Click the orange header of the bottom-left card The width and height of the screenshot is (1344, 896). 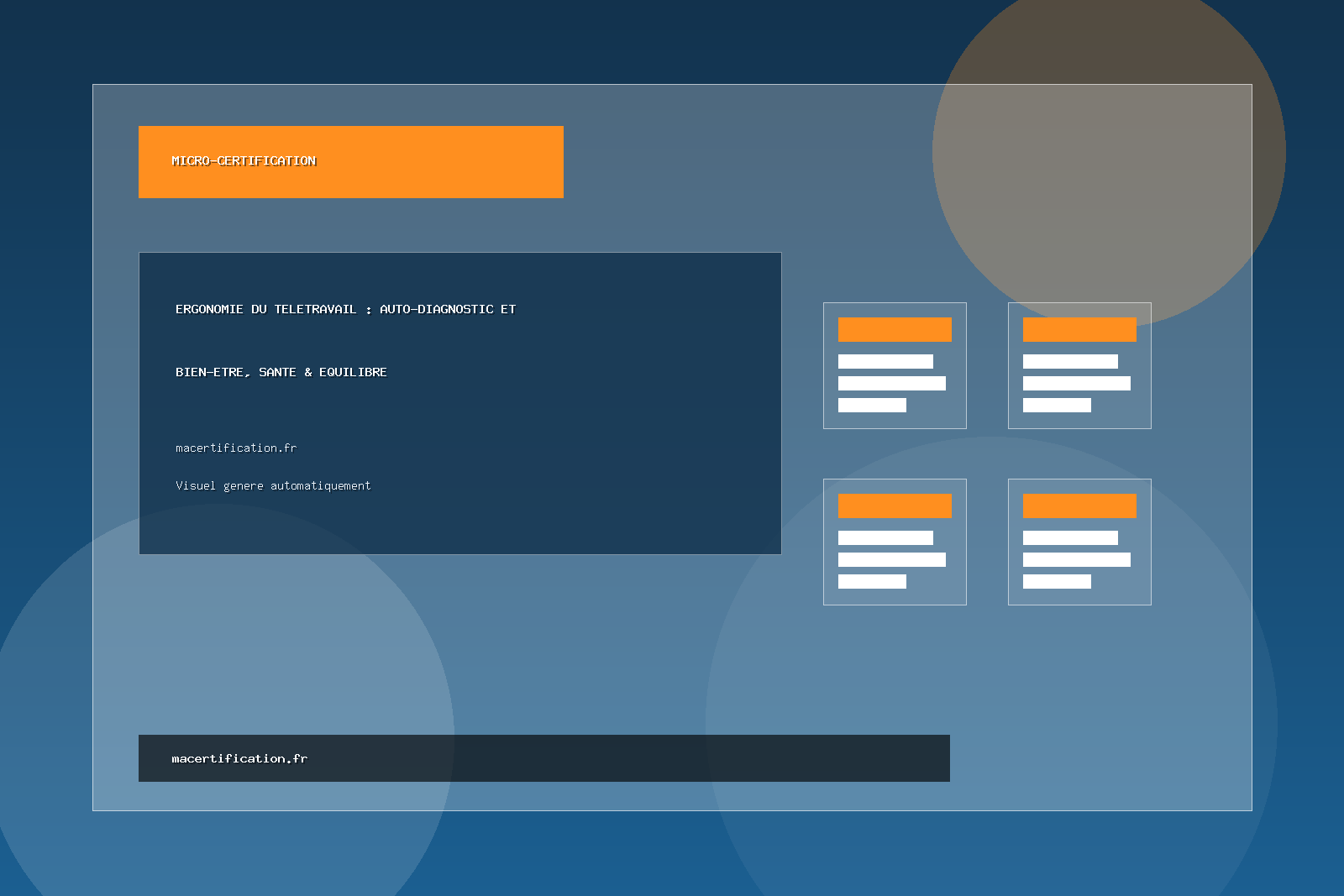click(x=895, y=506)
